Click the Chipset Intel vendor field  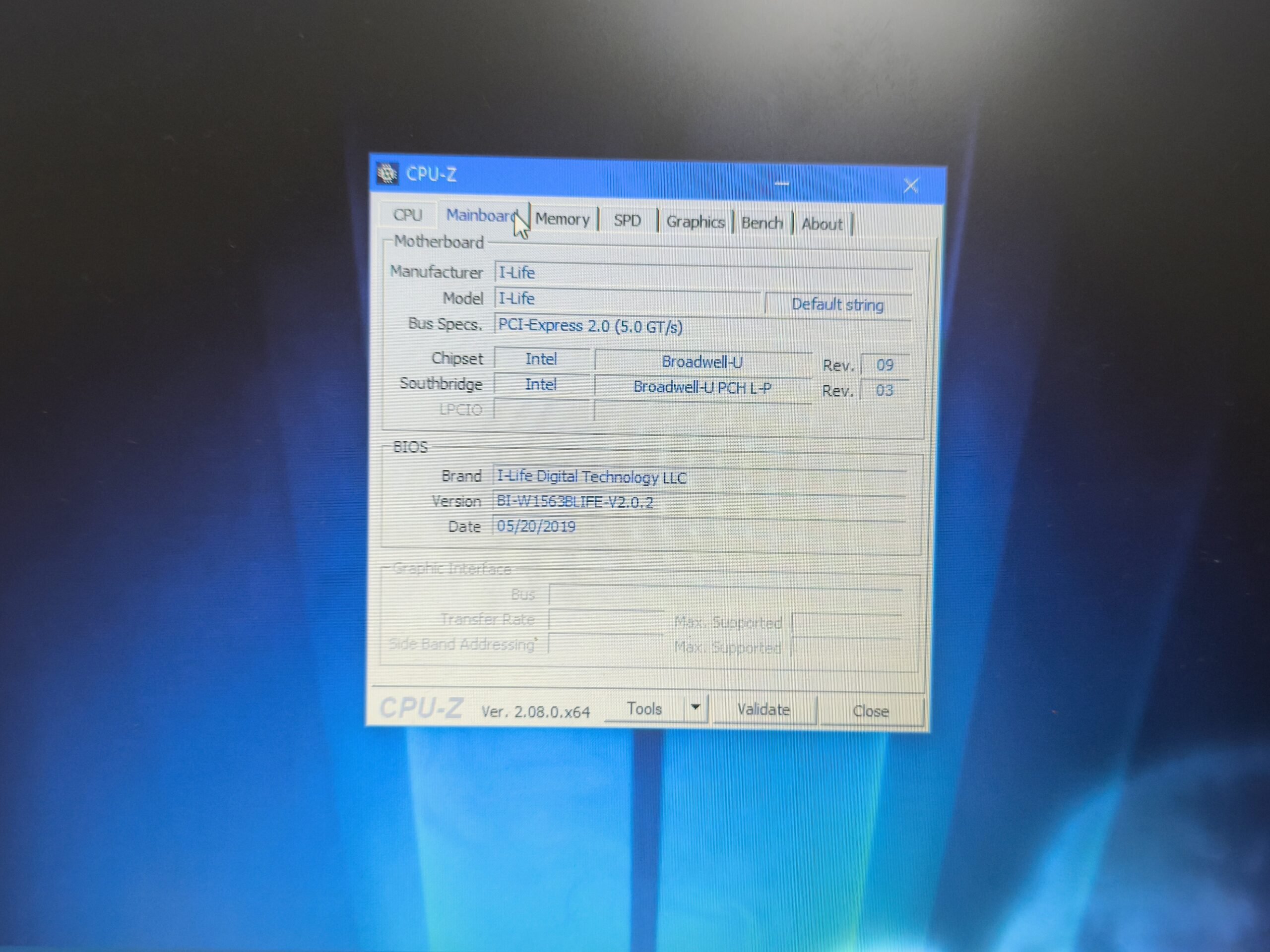pyautogui.click(x=542, y=359)
